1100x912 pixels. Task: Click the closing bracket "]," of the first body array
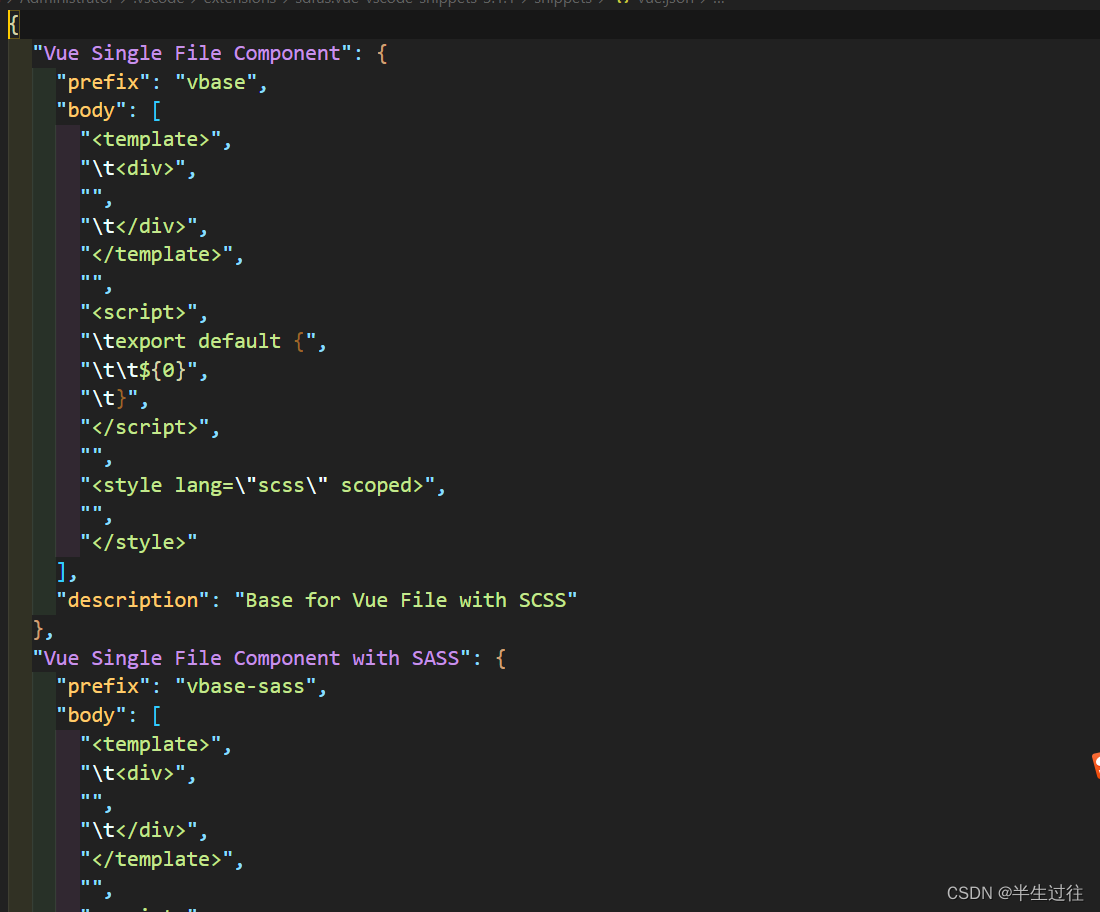coord(67,572)
